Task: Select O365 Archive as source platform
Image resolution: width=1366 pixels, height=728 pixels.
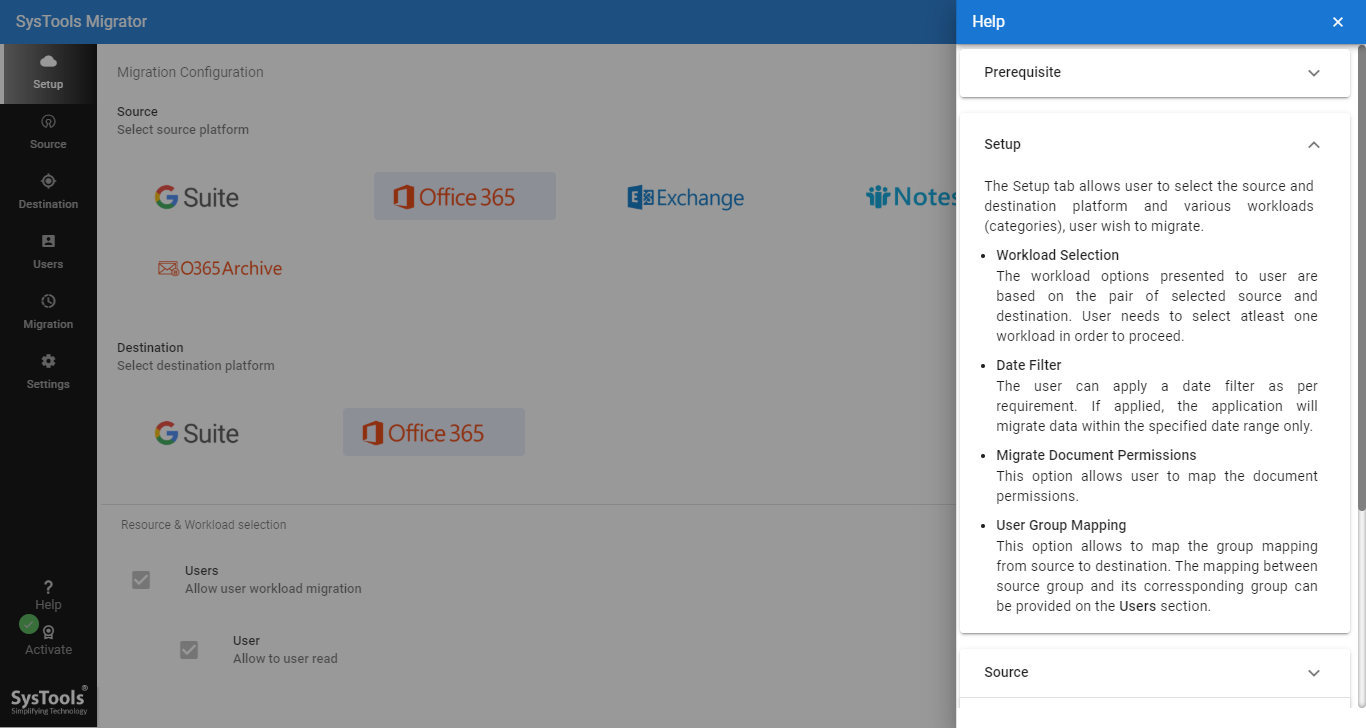Action: [220, 268]
